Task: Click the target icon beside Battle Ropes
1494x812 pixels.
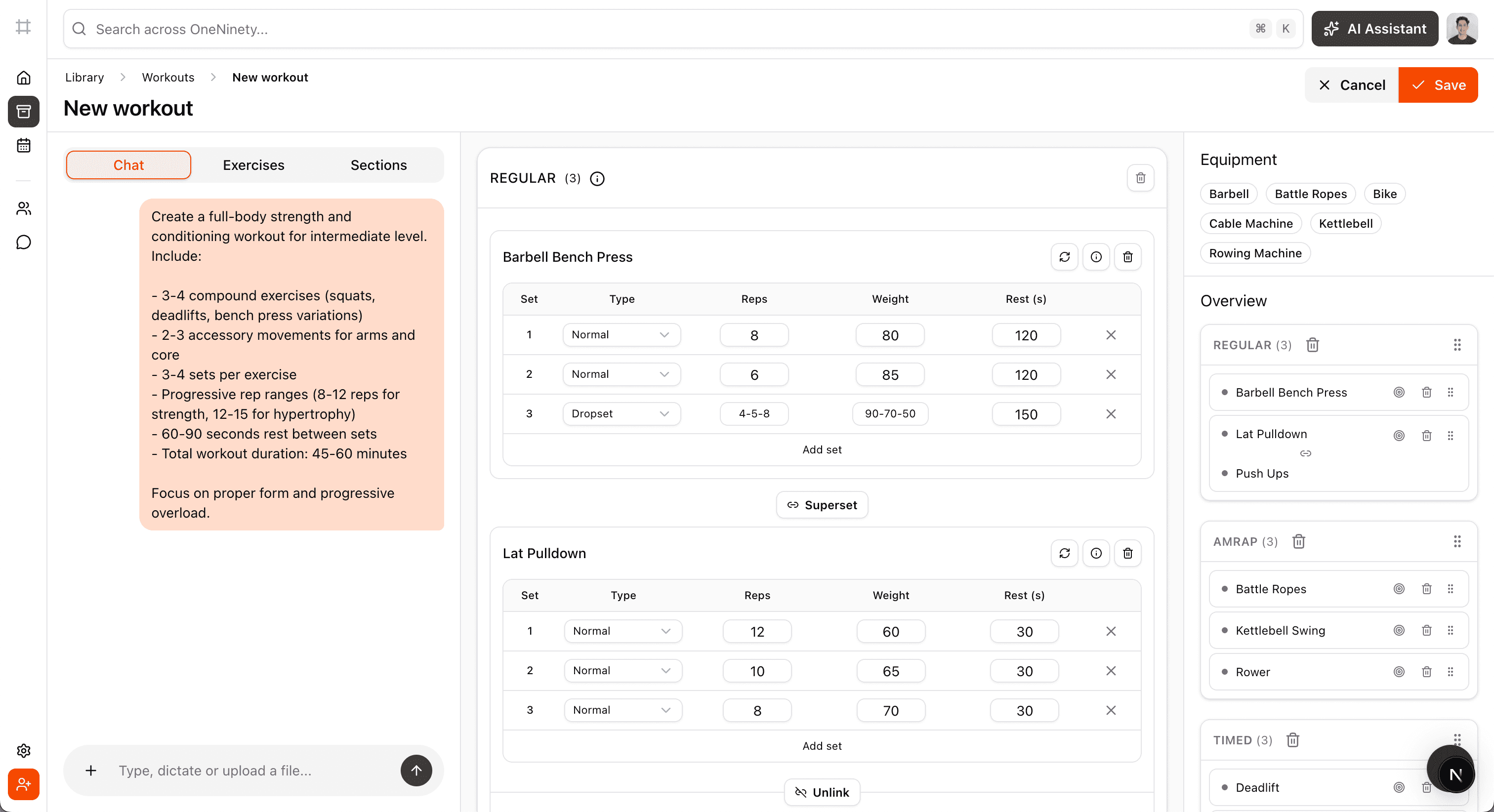Action: (1399, 589)
